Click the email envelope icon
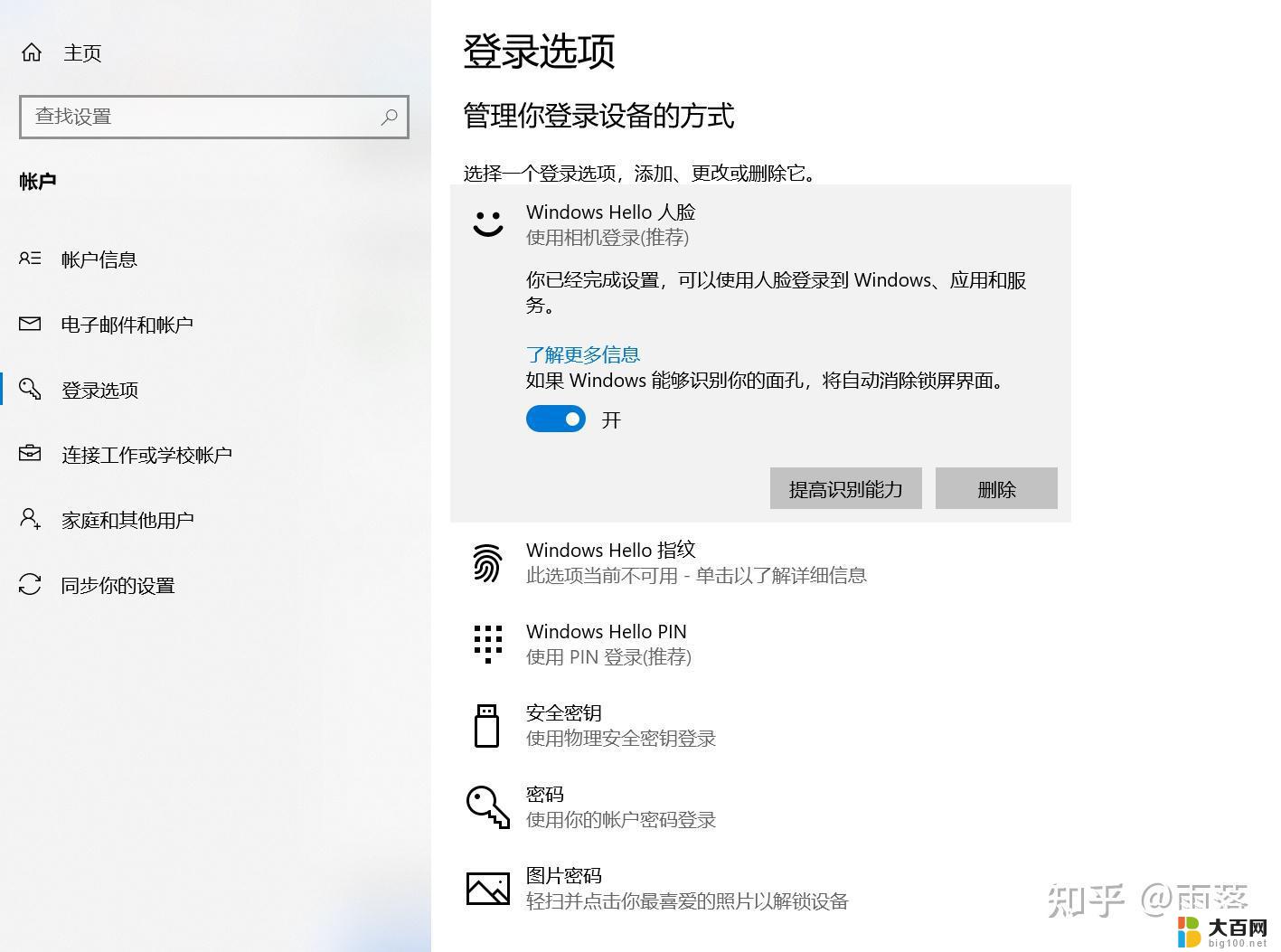1281x952 pixels. point(30,324)
